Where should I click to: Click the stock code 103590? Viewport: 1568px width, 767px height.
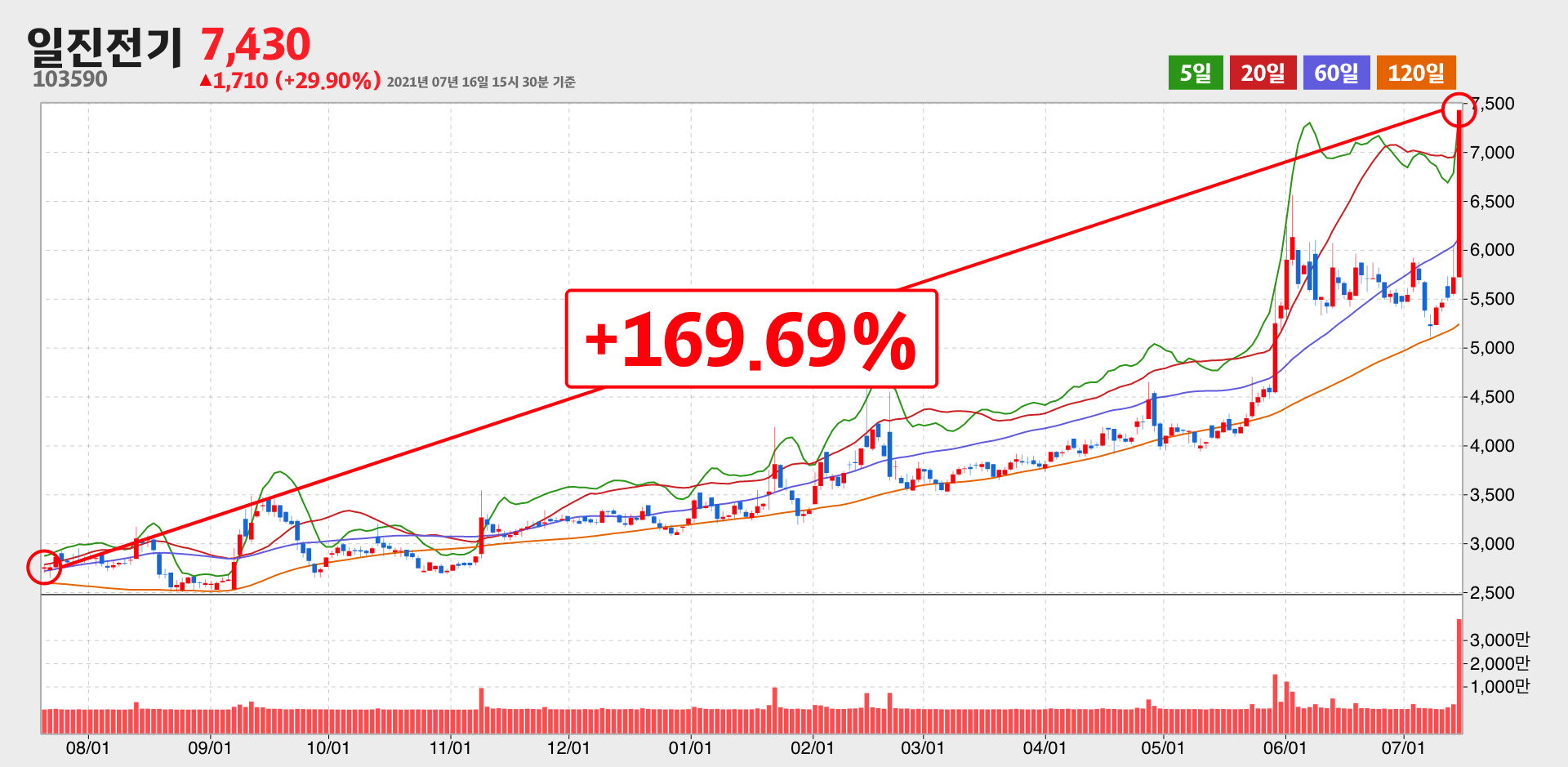click(70, 79)
